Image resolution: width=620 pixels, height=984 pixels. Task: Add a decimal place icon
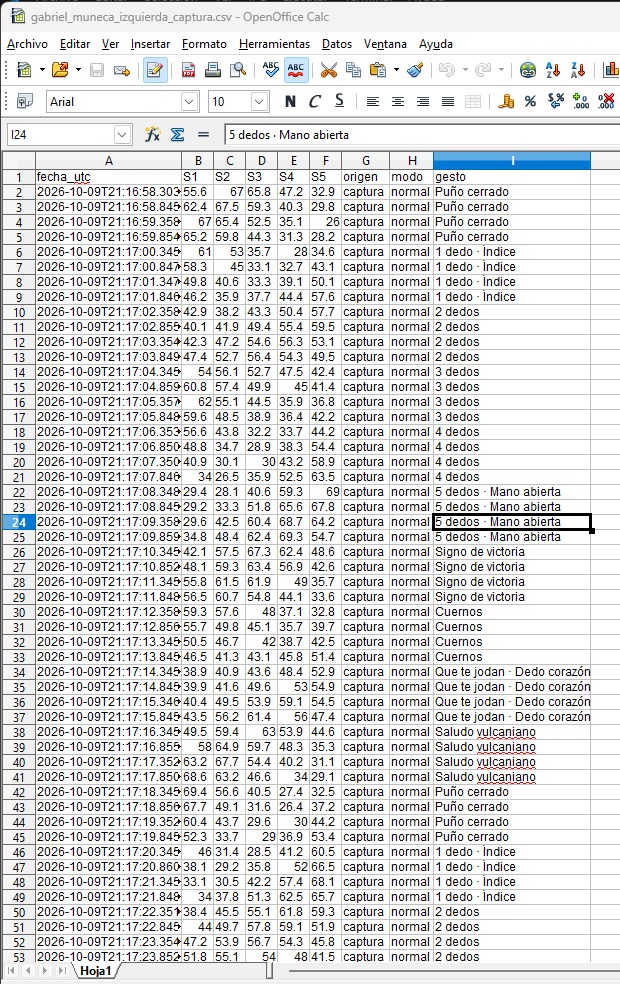coord(581,101)
